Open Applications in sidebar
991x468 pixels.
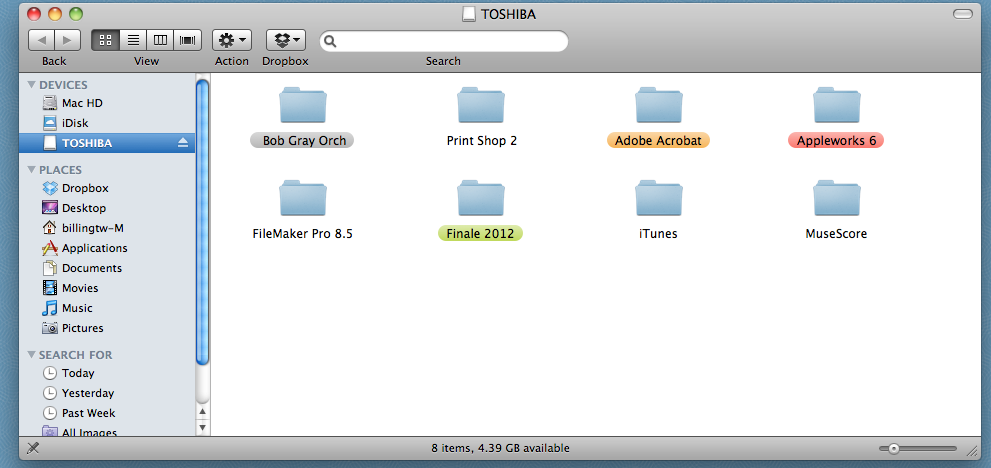click(x=107, y=248)
